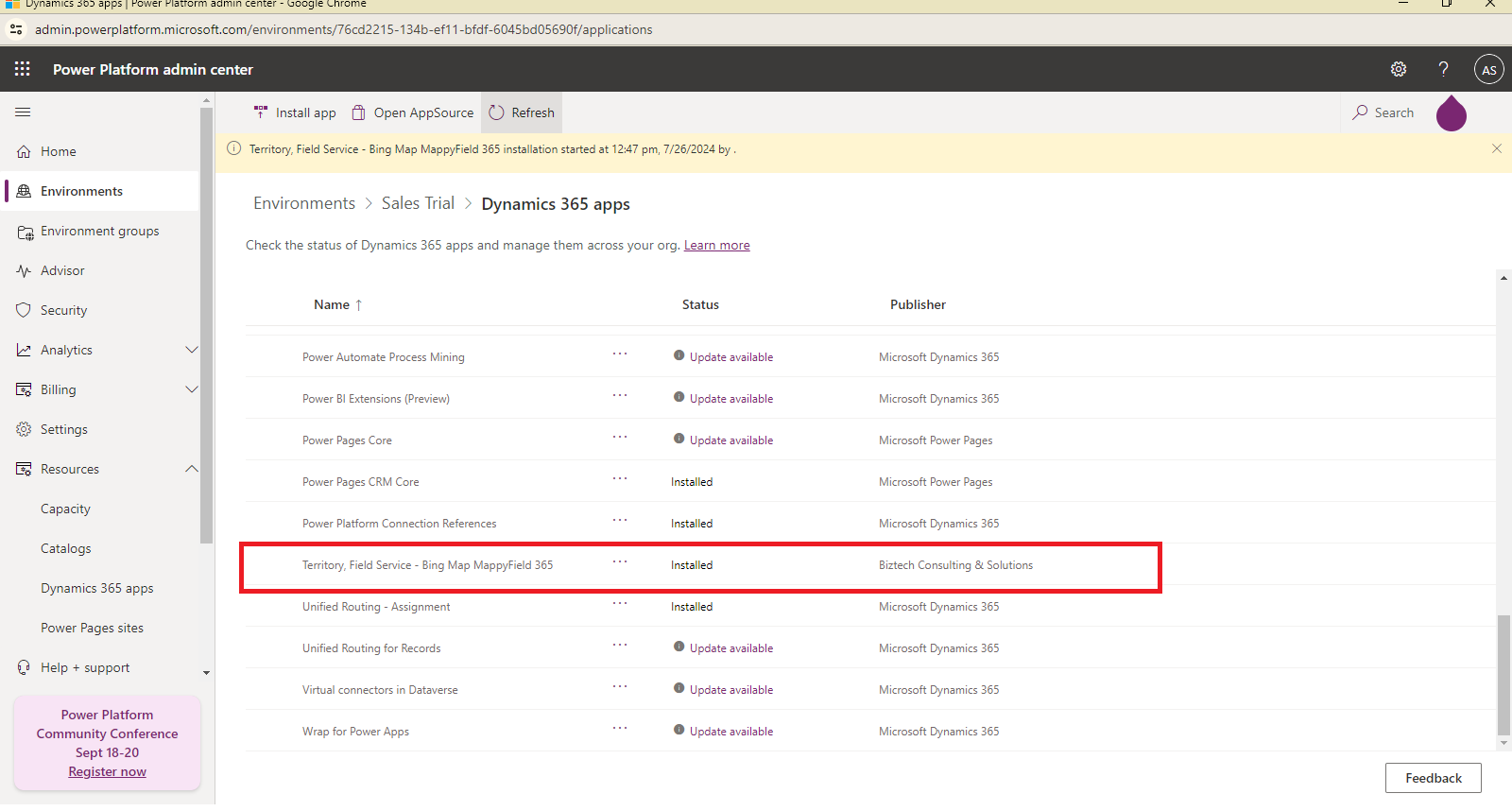The height and width of the screenshot is (811, 1512).
Task: Open more options for Territory, Field Service app
Action: (620, 561)
